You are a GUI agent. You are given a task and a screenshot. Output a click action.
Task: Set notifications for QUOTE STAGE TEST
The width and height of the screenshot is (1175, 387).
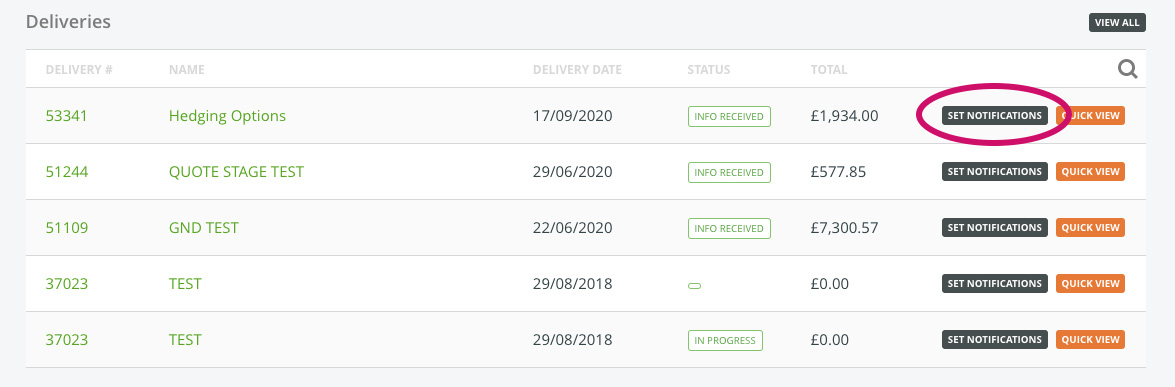(995, 172)
